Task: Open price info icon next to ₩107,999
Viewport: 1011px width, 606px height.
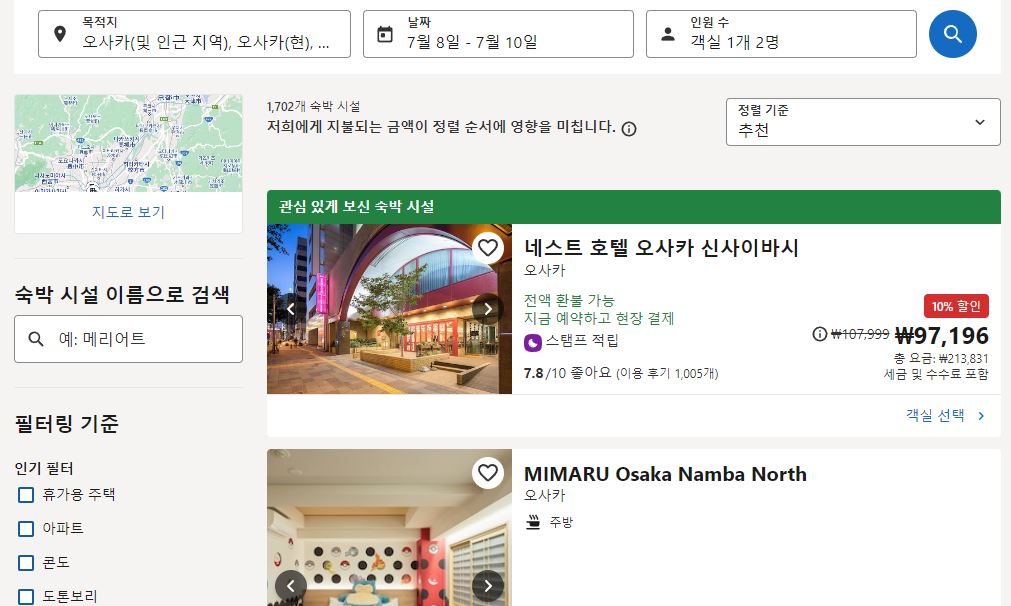Action: [x=820, y=334]
